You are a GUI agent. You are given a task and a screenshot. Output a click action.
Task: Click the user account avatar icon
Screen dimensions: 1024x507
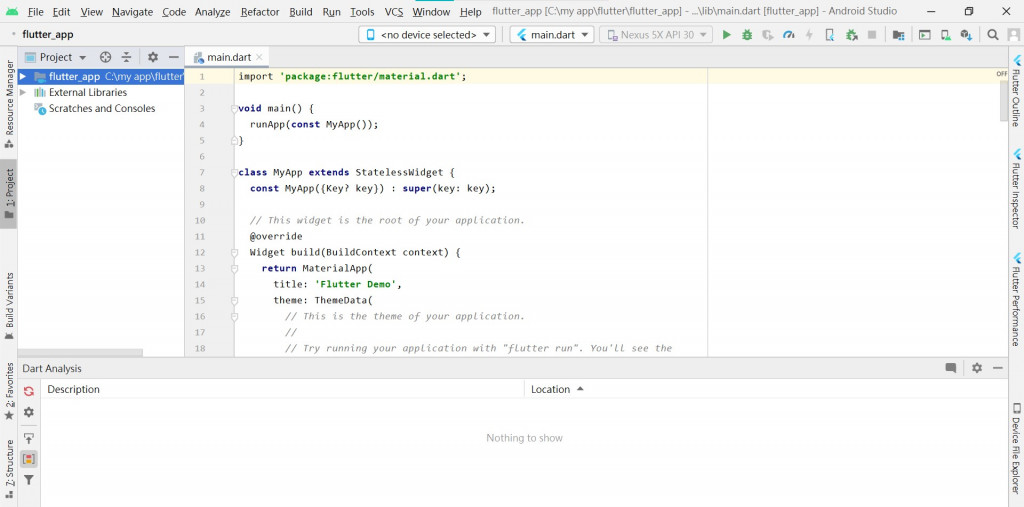[x=1013, y=35]
